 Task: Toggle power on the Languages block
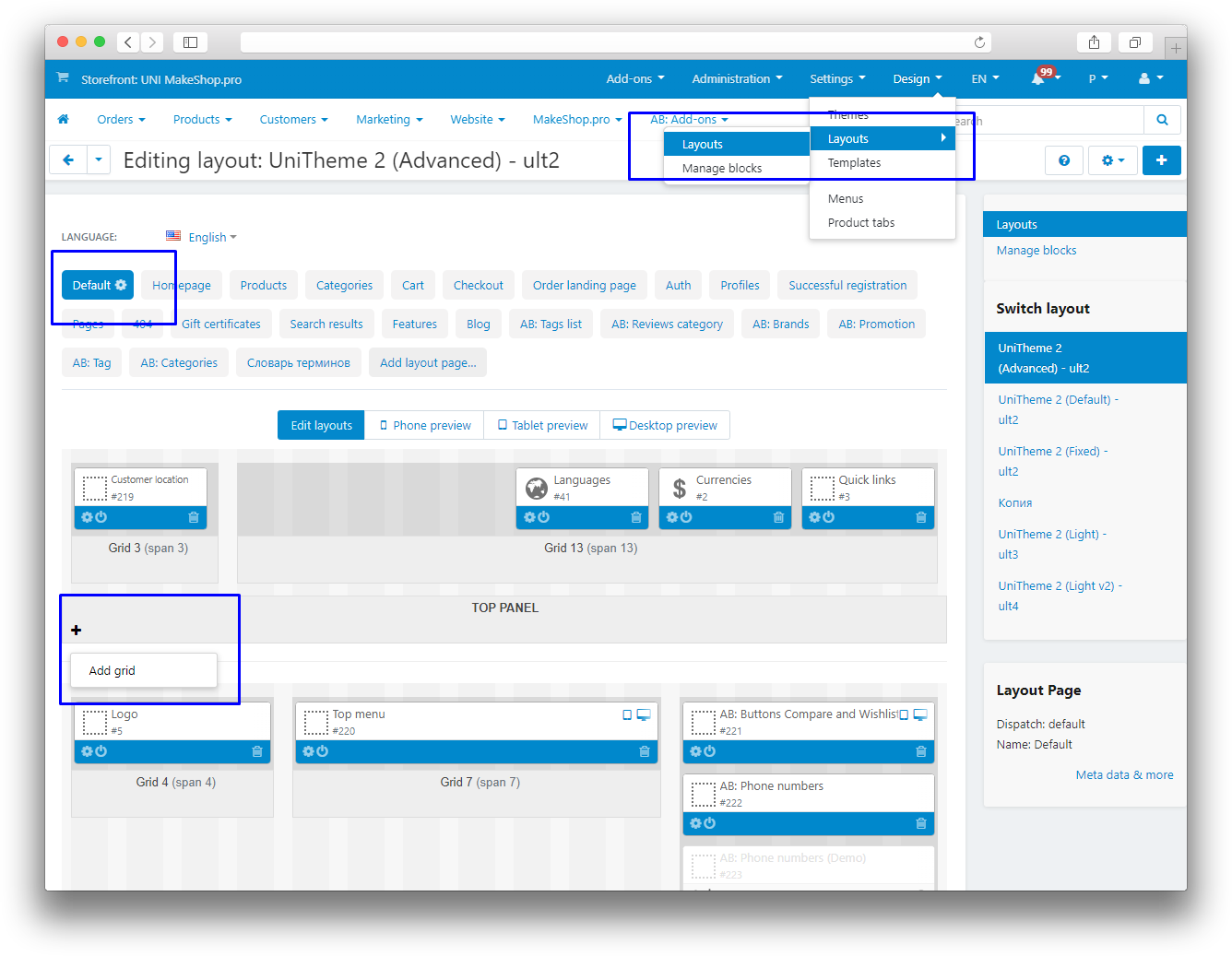click(x=544, y=517)
